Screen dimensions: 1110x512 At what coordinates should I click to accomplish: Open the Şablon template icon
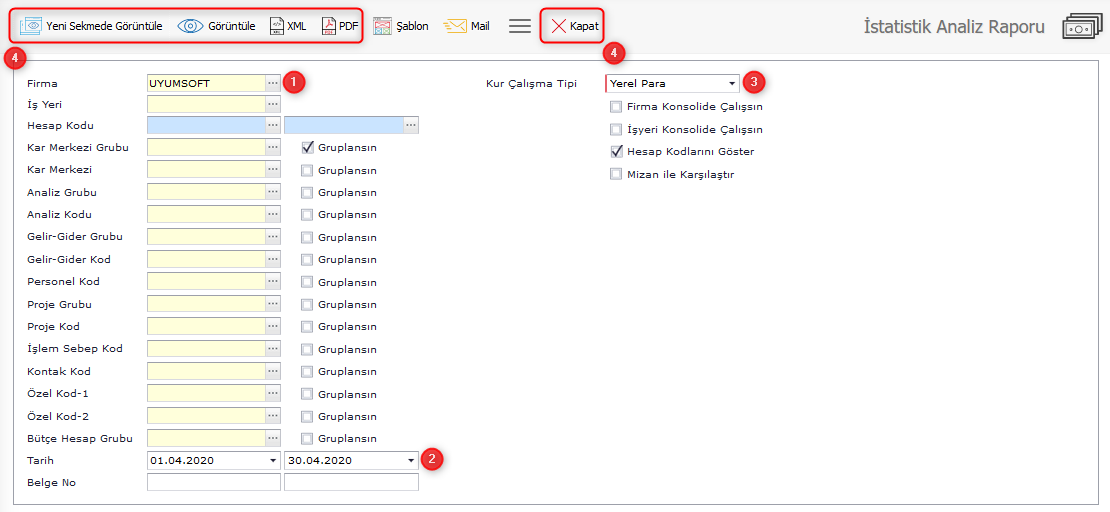[383, 26]
